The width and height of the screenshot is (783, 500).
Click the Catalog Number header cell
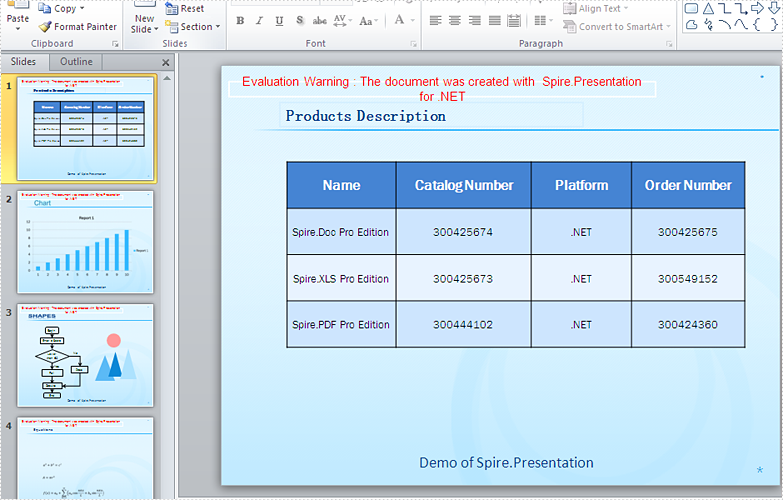[x=464, y=185]
